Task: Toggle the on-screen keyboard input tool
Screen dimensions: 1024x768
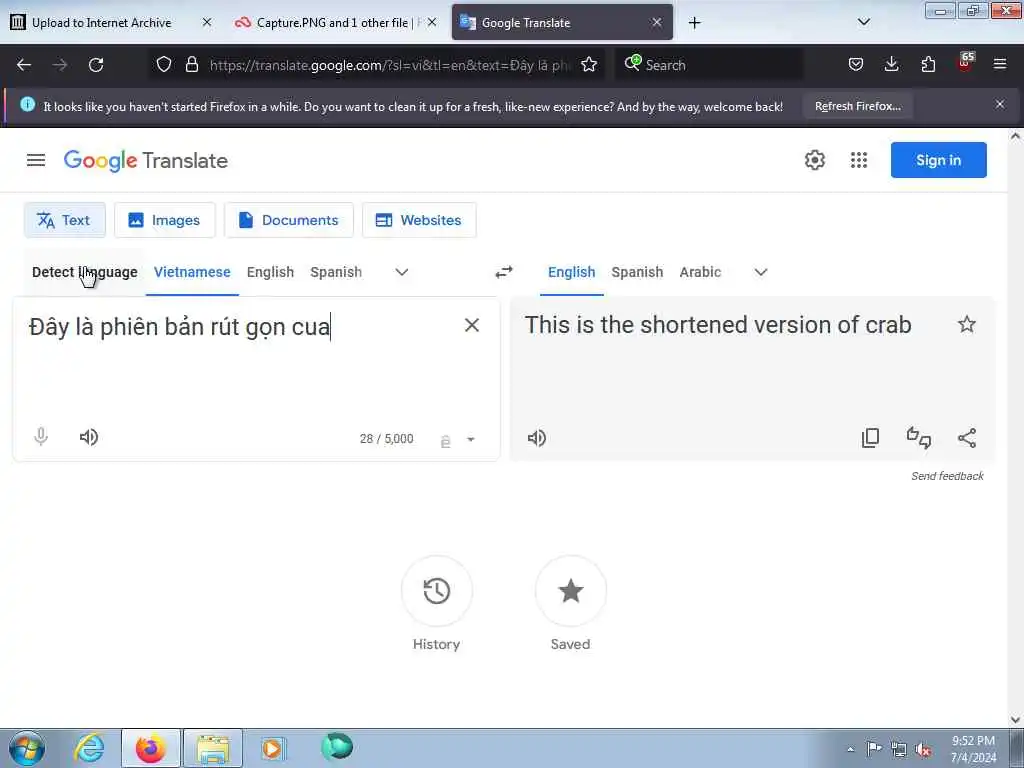Action: point(445,441)
